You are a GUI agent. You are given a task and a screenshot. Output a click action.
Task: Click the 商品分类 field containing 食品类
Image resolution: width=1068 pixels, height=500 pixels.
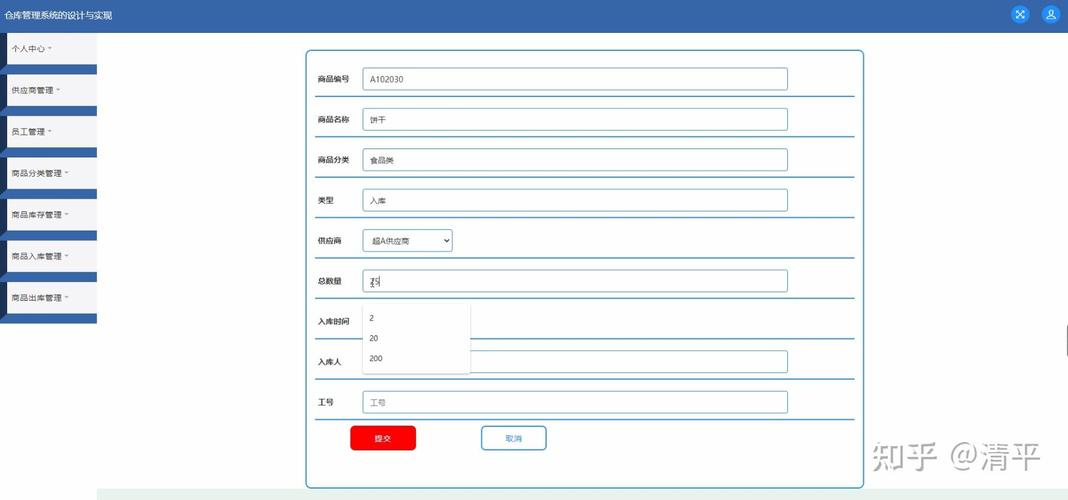point(575,160)
